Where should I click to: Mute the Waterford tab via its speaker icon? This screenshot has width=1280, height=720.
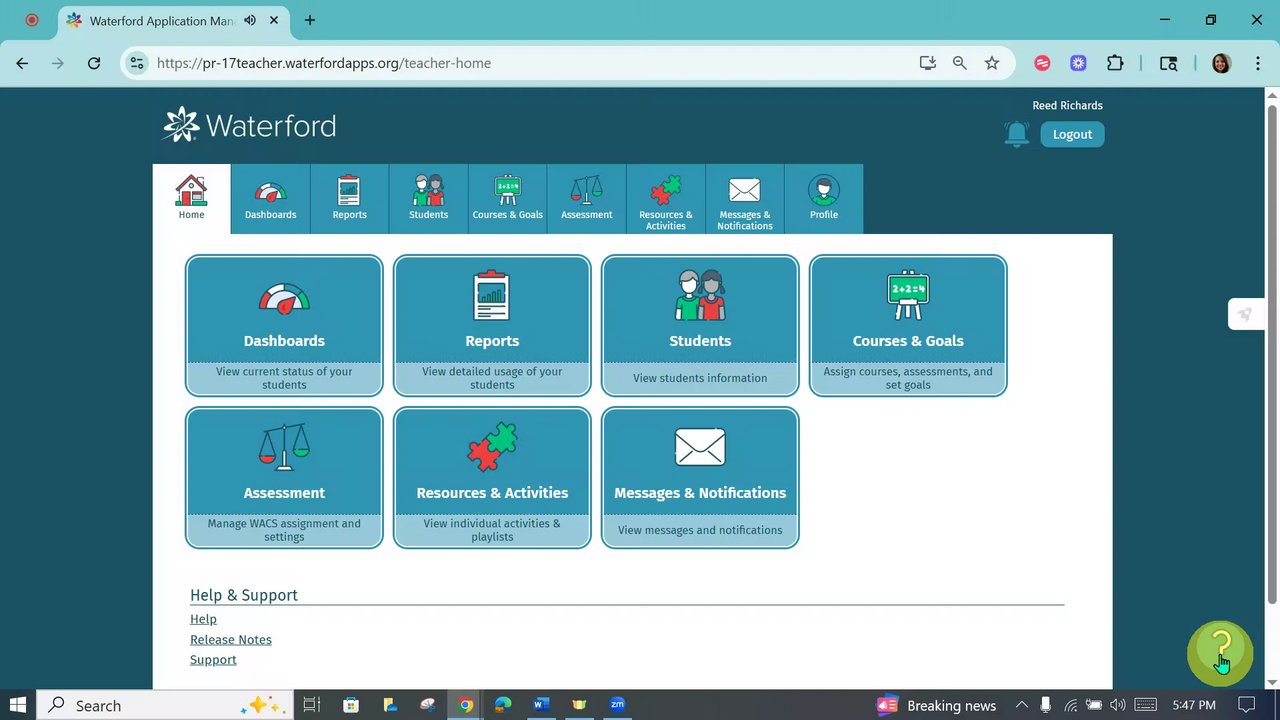click(x=249, y=20)
